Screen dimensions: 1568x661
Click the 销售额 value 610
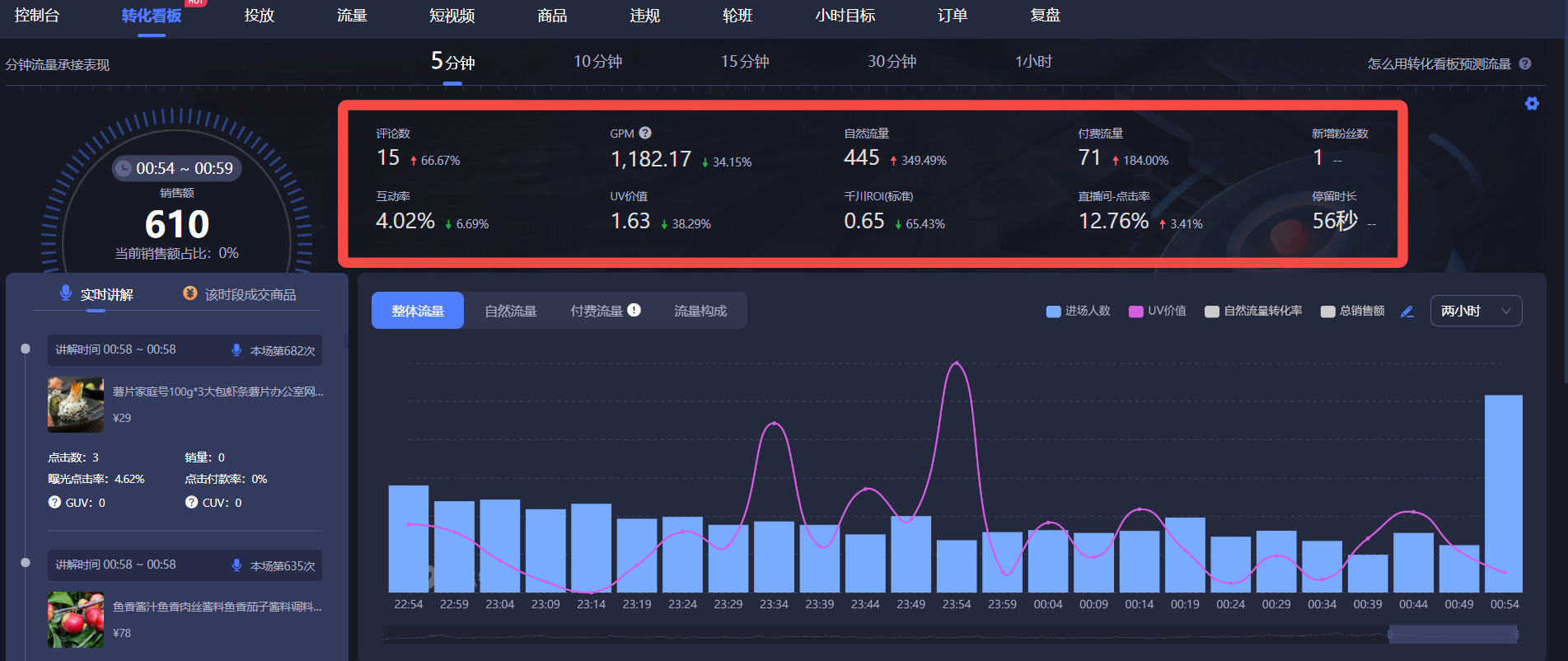[x=177, y=223]
